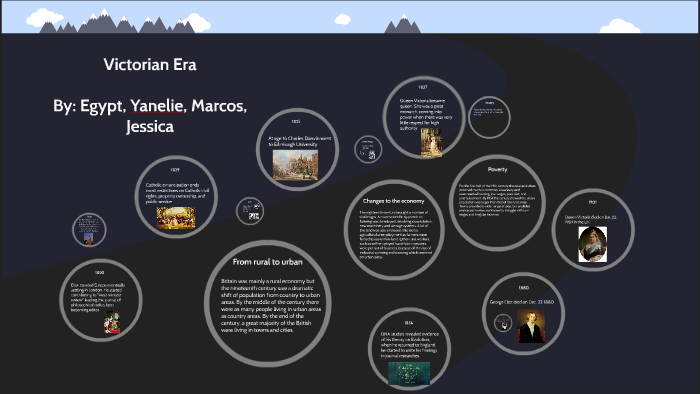
Task: Zoom into the tiny circle left of 1837 topic
Action: [368, 149]
